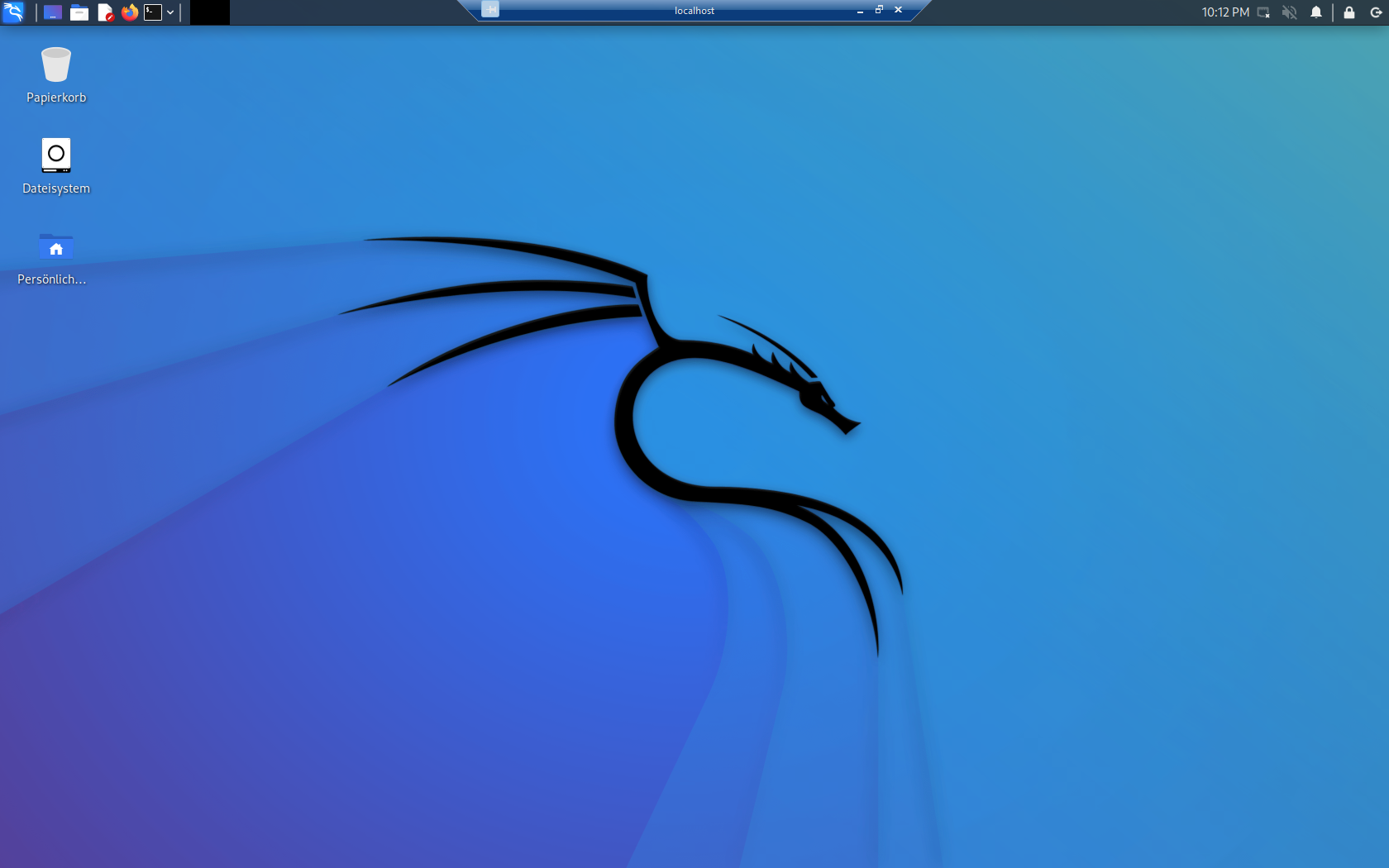Click the pin icon on localhost bar
This screenshot has width=1389, height=868.
(490, 9)
